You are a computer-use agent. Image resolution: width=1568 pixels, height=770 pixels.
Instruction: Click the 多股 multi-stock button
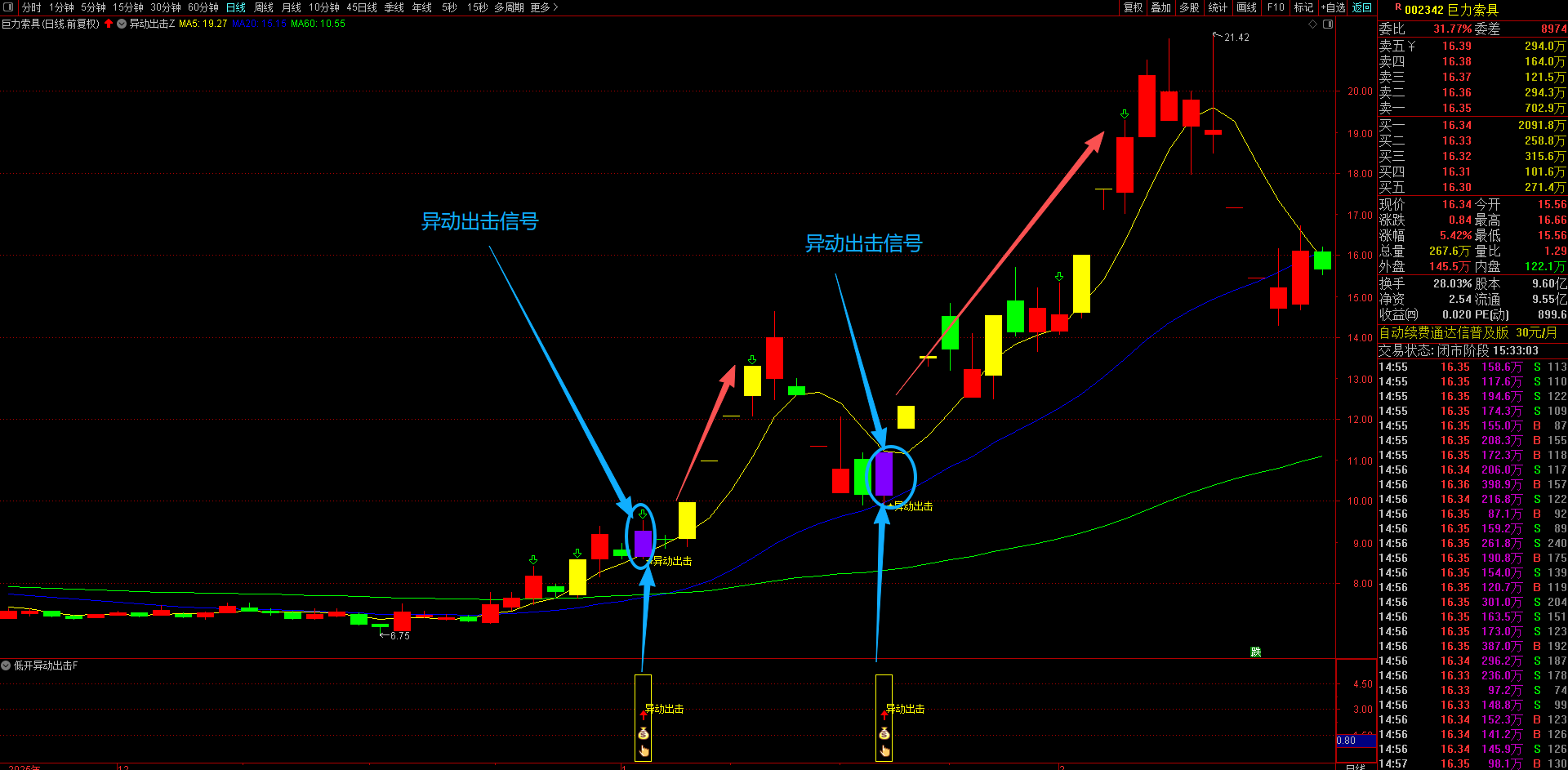coord(1190,7)
